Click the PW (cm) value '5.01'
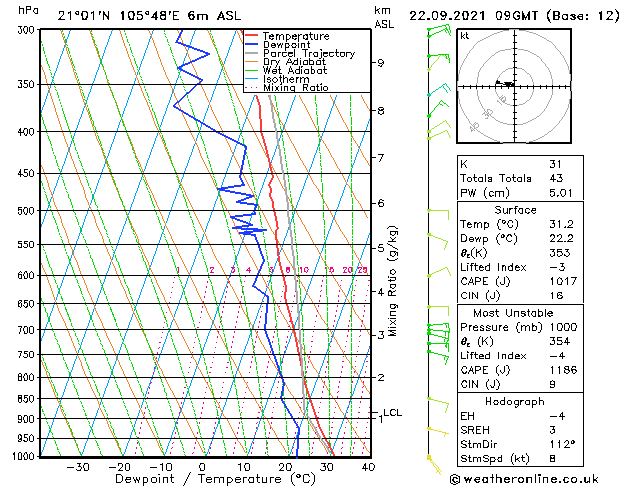 tap(561, 193)
